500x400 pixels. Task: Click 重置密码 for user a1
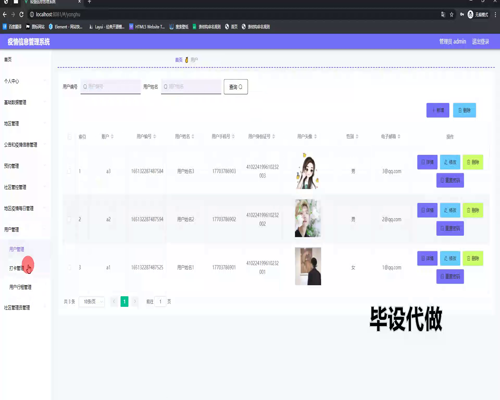click(450, 276)
